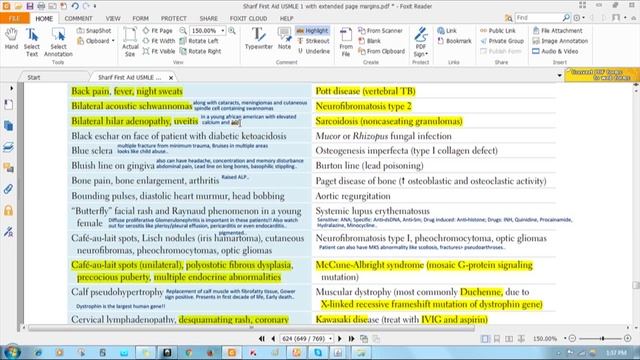Click the Convert PDF promo banner
The height and width of the screenshot is (360, 640).
pyautogui.click(x=602, y=75)
